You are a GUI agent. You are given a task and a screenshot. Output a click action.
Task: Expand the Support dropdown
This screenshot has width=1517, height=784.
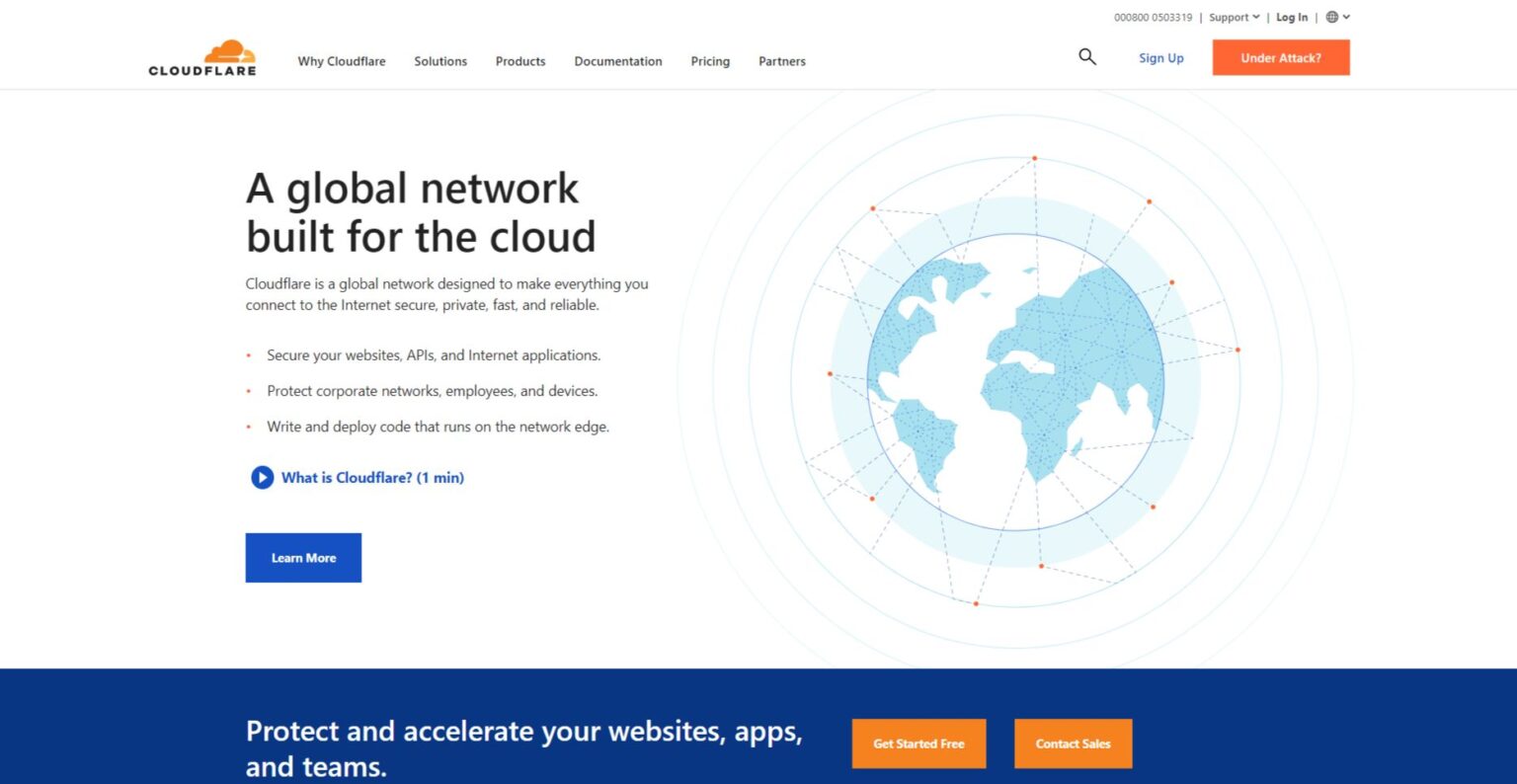click(x=1235, y=17)
